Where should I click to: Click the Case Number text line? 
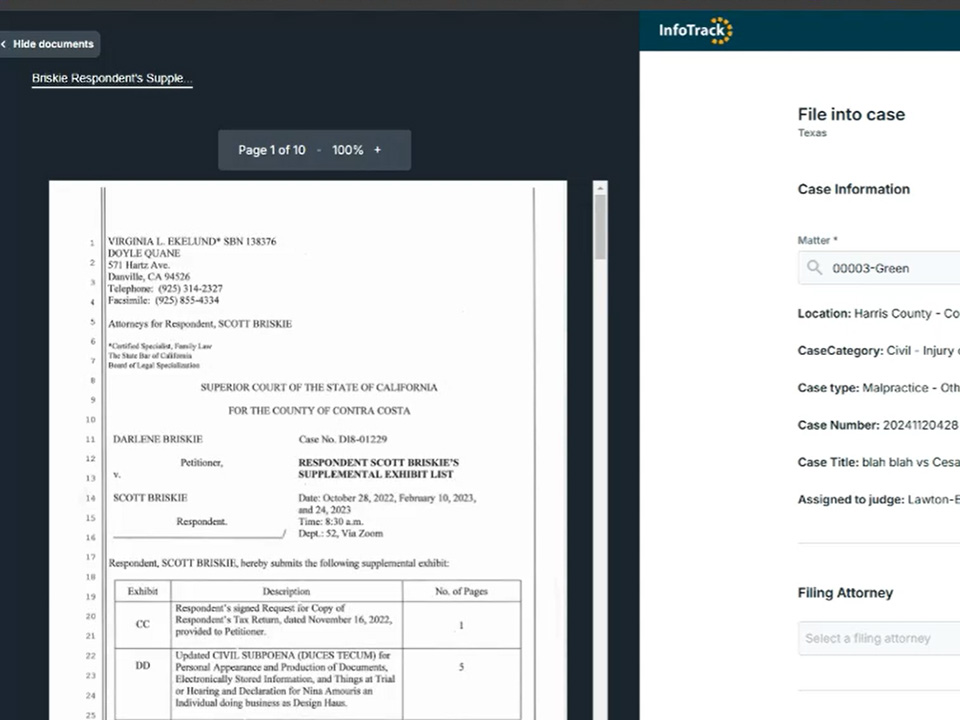[x=878, y=425]
